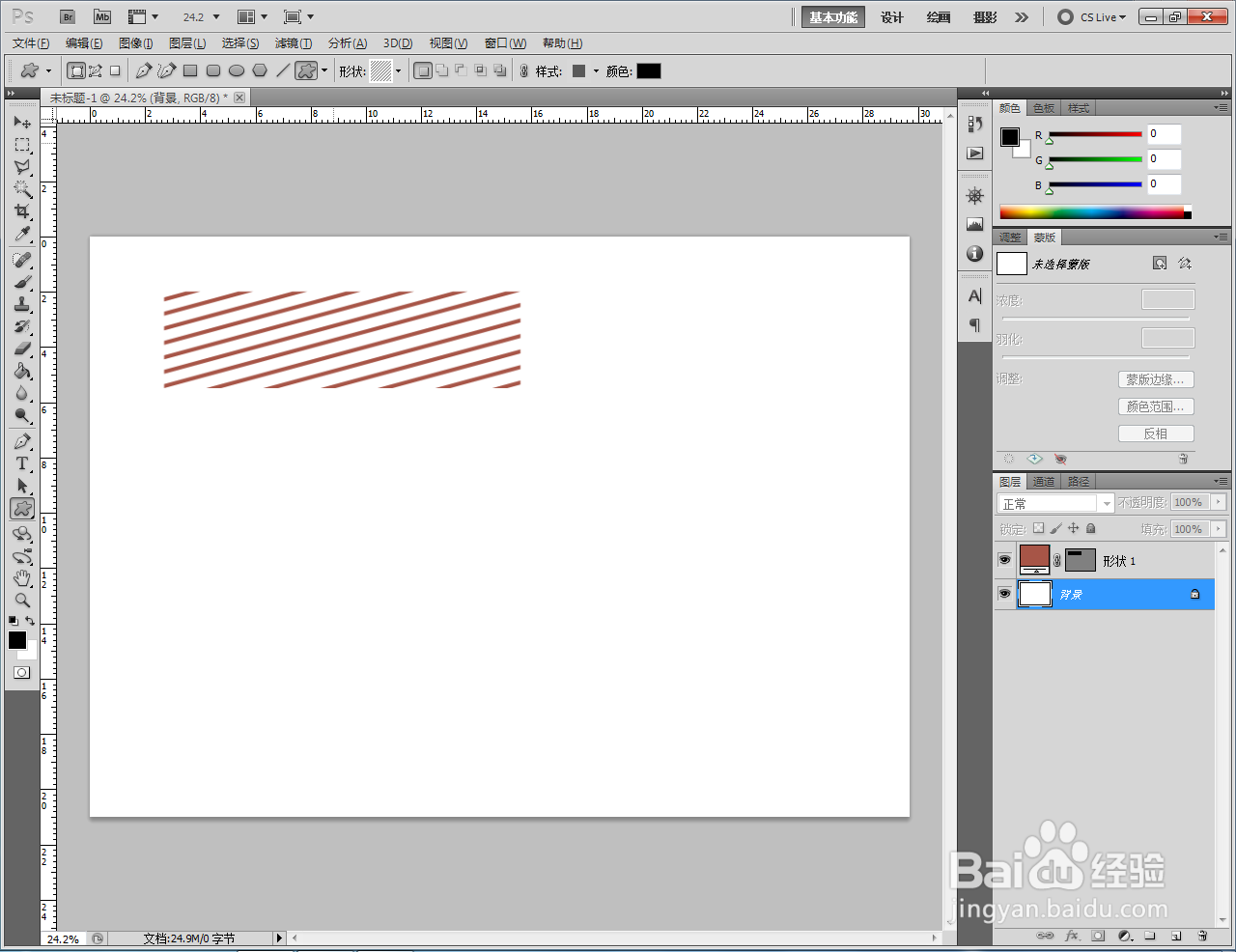
Task: Toggle lock image pixels
Action: point(1055,528)
